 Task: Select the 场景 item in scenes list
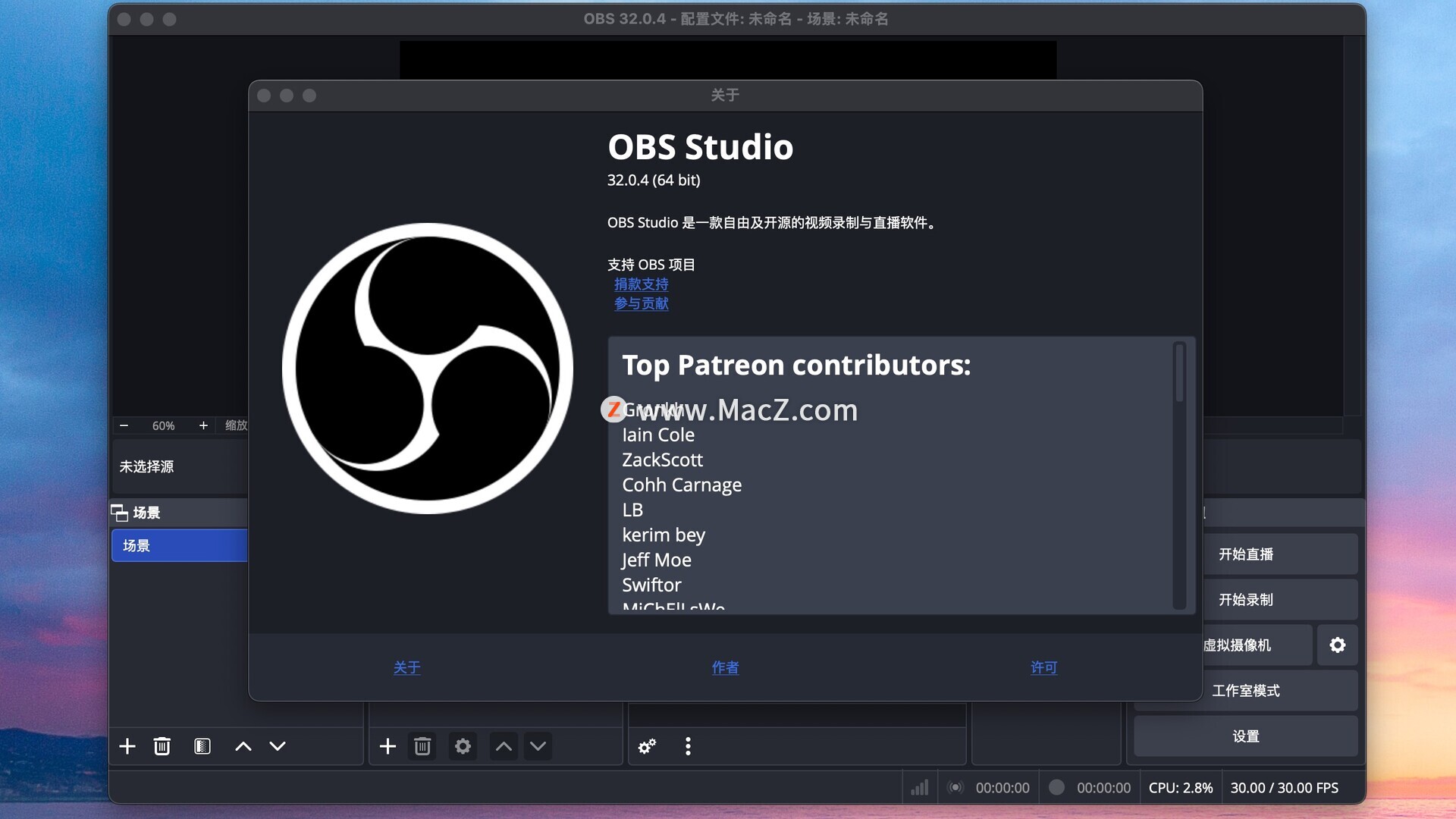pyautogui.click(x=179, y=545)
